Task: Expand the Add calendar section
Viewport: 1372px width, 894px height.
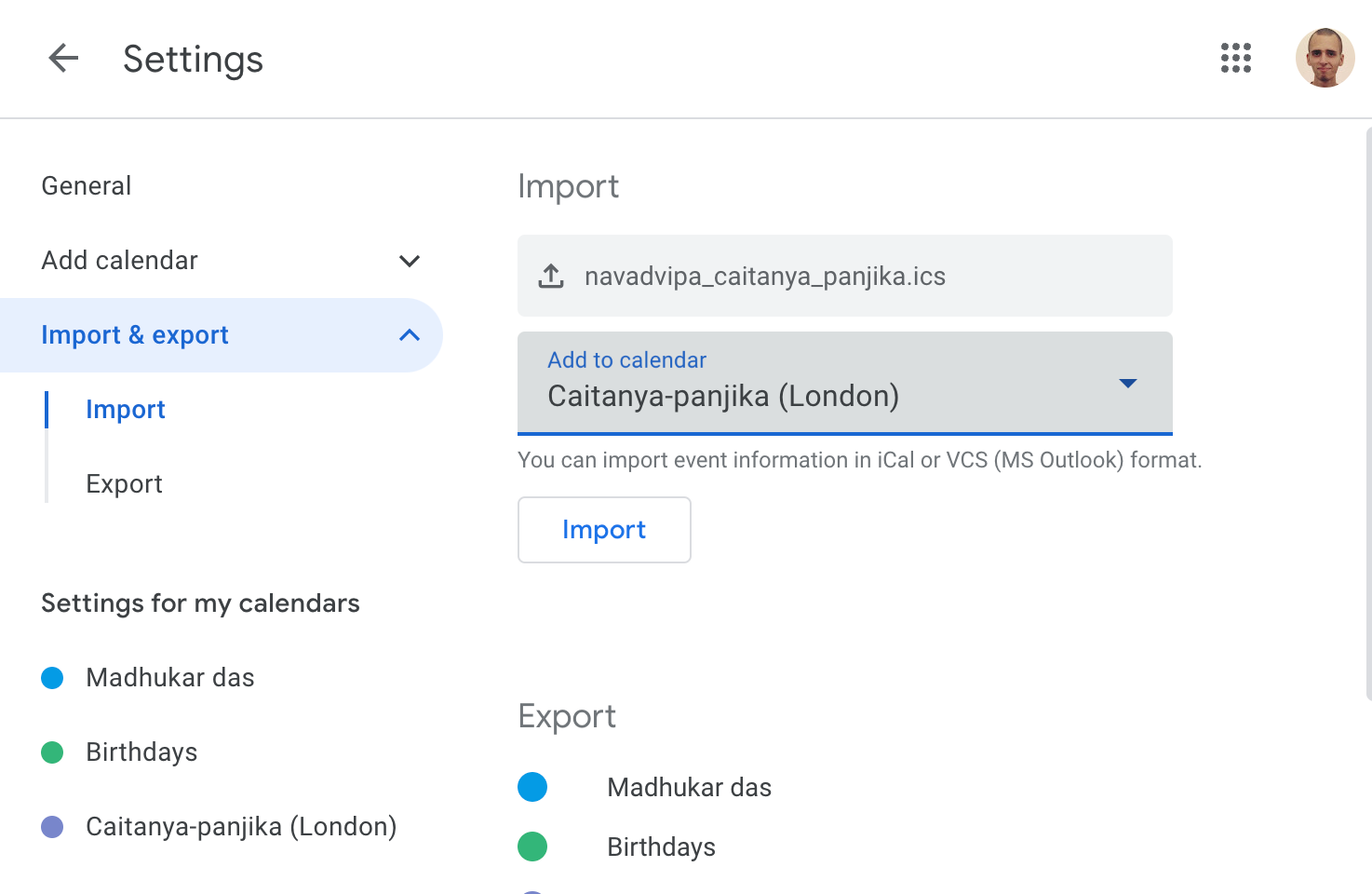Action: [410, 261]
